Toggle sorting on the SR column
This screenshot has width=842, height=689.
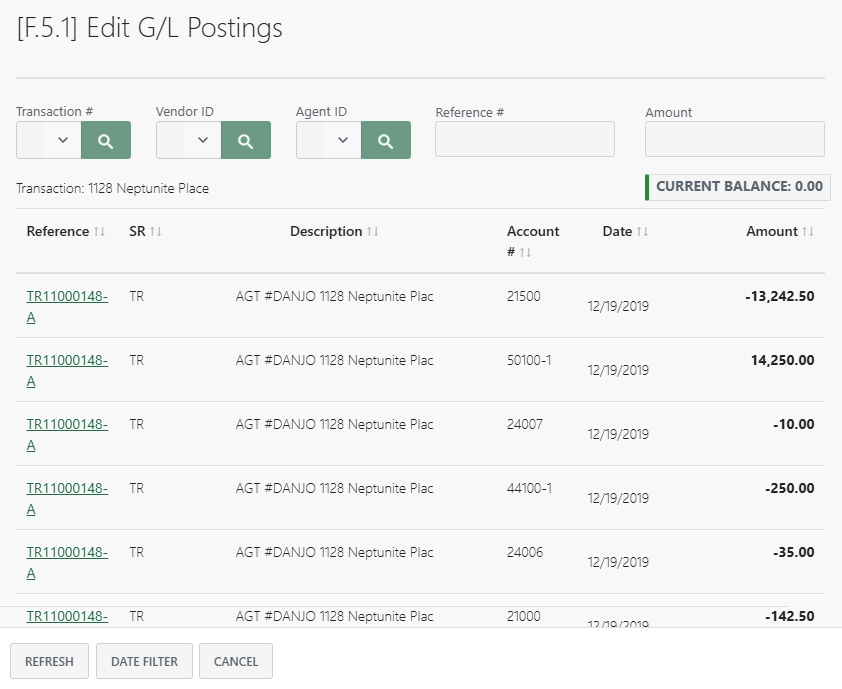point(157,231)
